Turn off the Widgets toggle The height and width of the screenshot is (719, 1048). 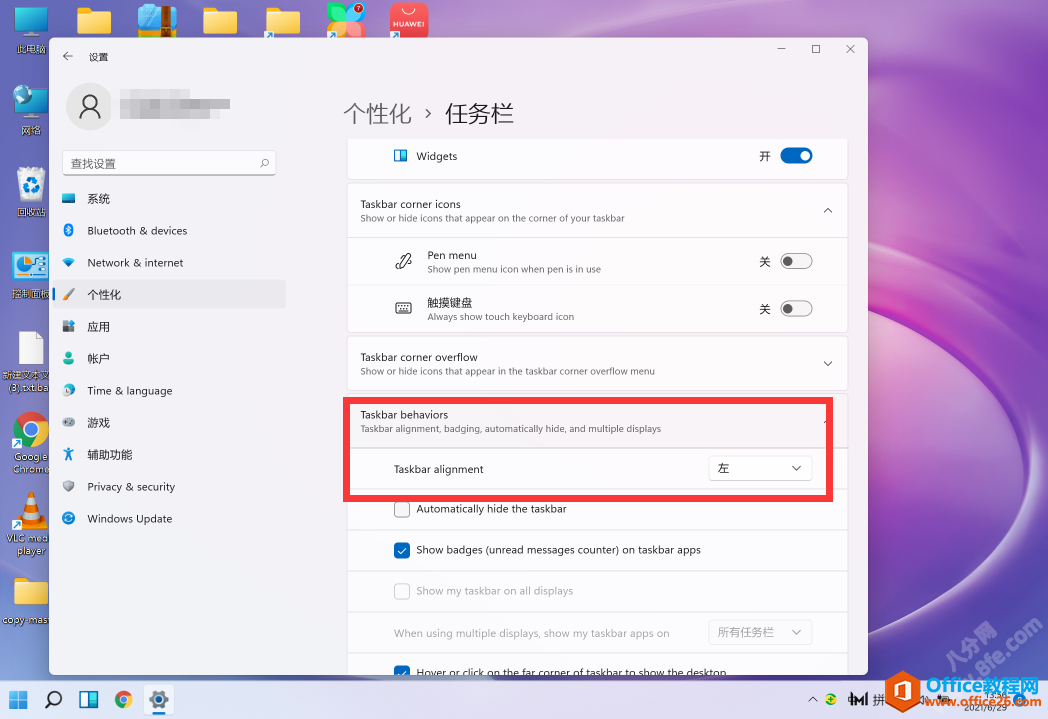(x=796, y=156)
